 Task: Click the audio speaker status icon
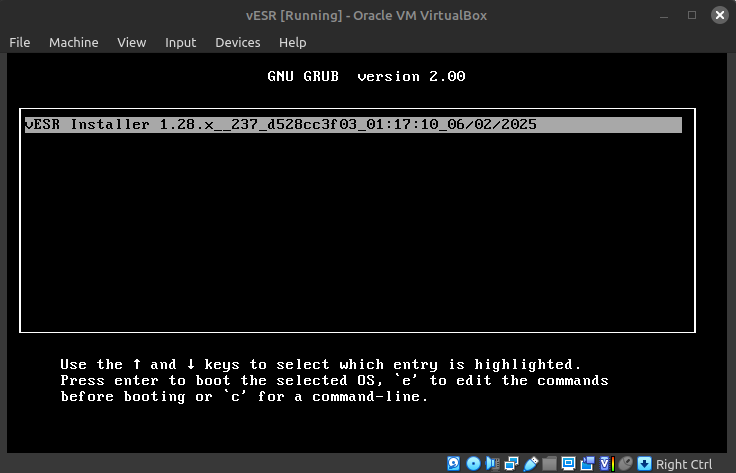pos(492,464)
